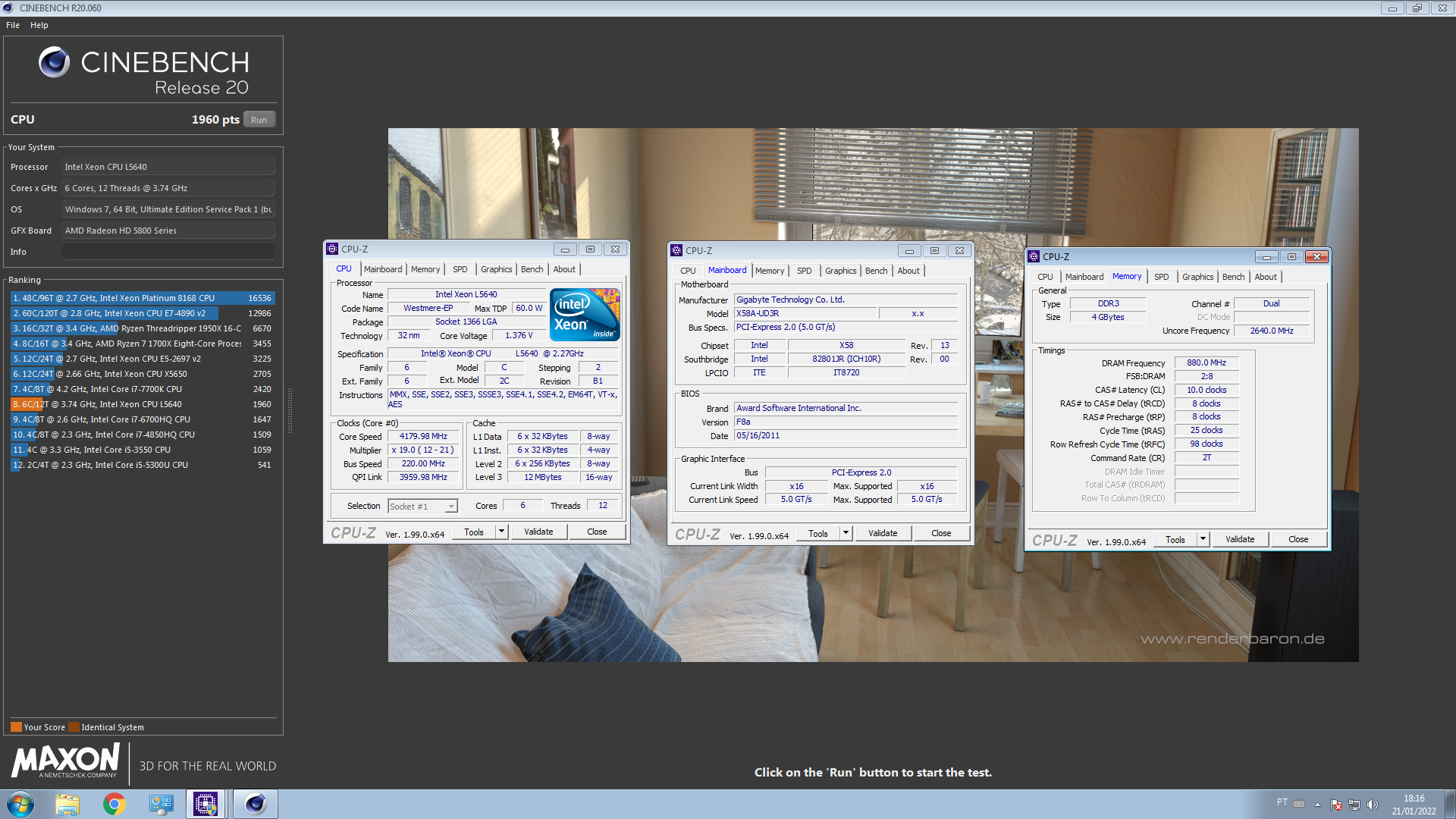This screenshot has width=1456, height=819.
Task: Click the DRAM Frequency value 880.0 MHz
Action: pos(1207,362)
